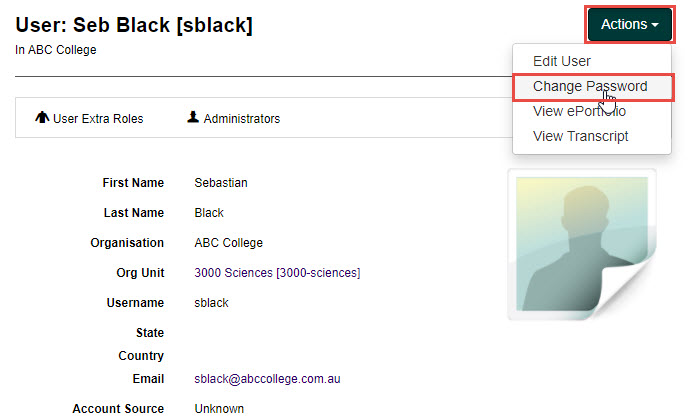Open View ePortfolio menu entry
This screenshot has width=691, height=416.
tap(579, 111)
